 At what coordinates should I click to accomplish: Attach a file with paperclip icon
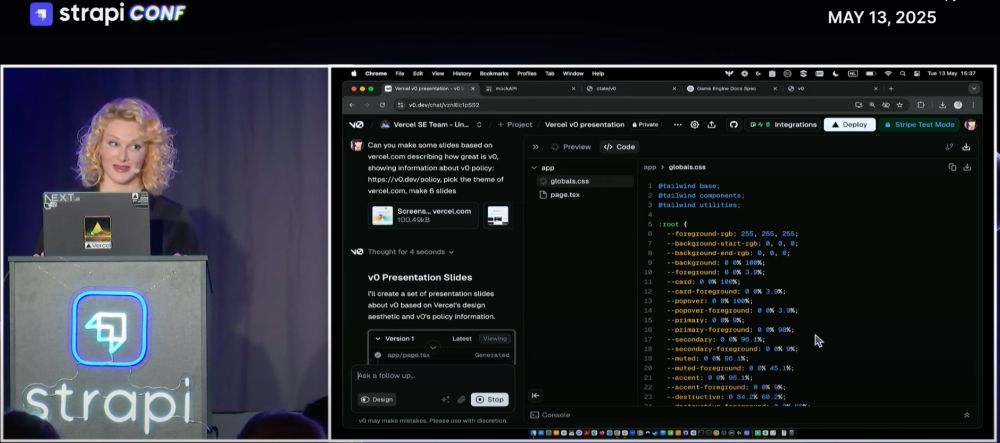point(461,400)
